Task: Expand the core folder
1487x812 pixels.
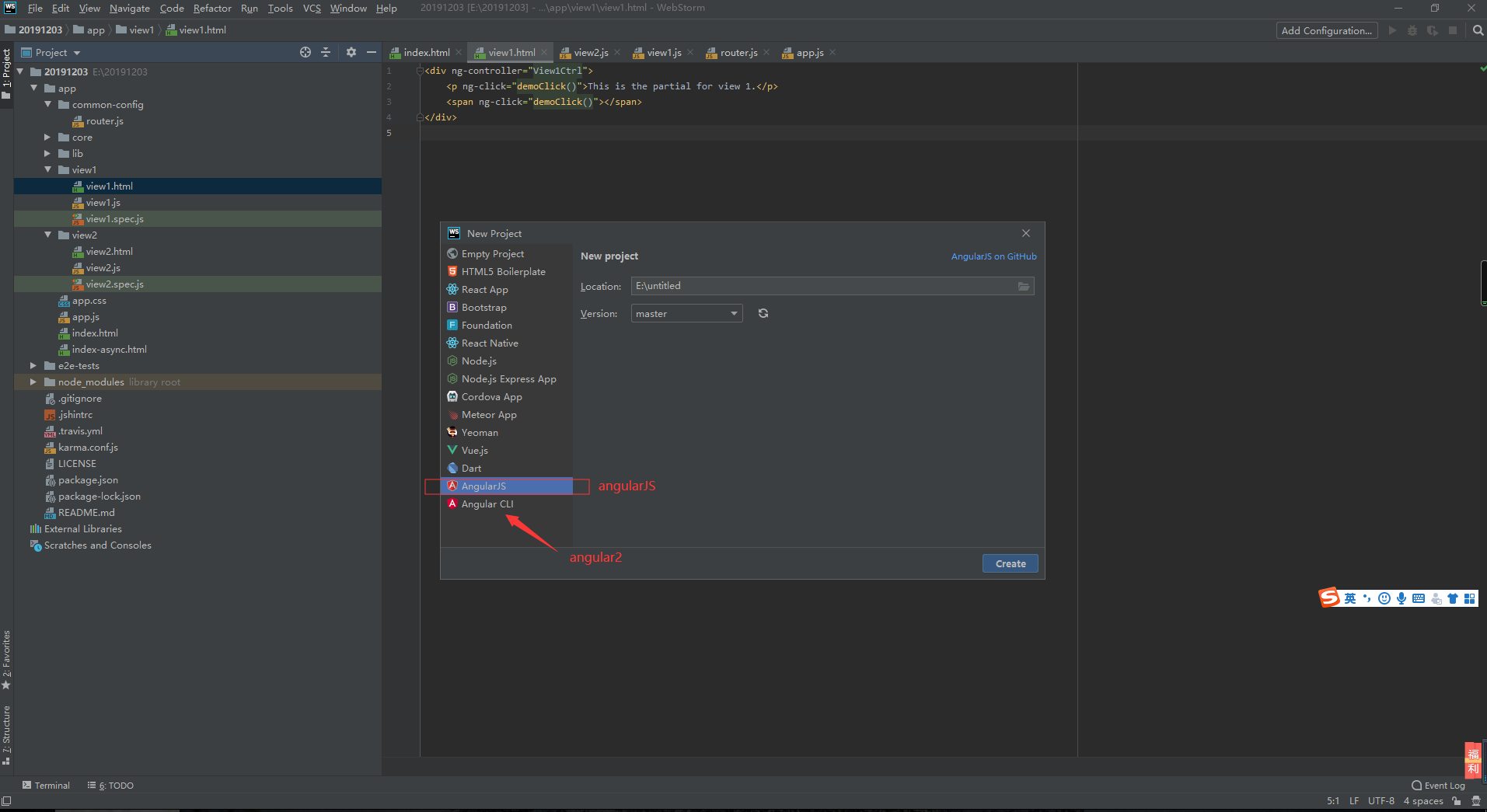Action: 48,137
